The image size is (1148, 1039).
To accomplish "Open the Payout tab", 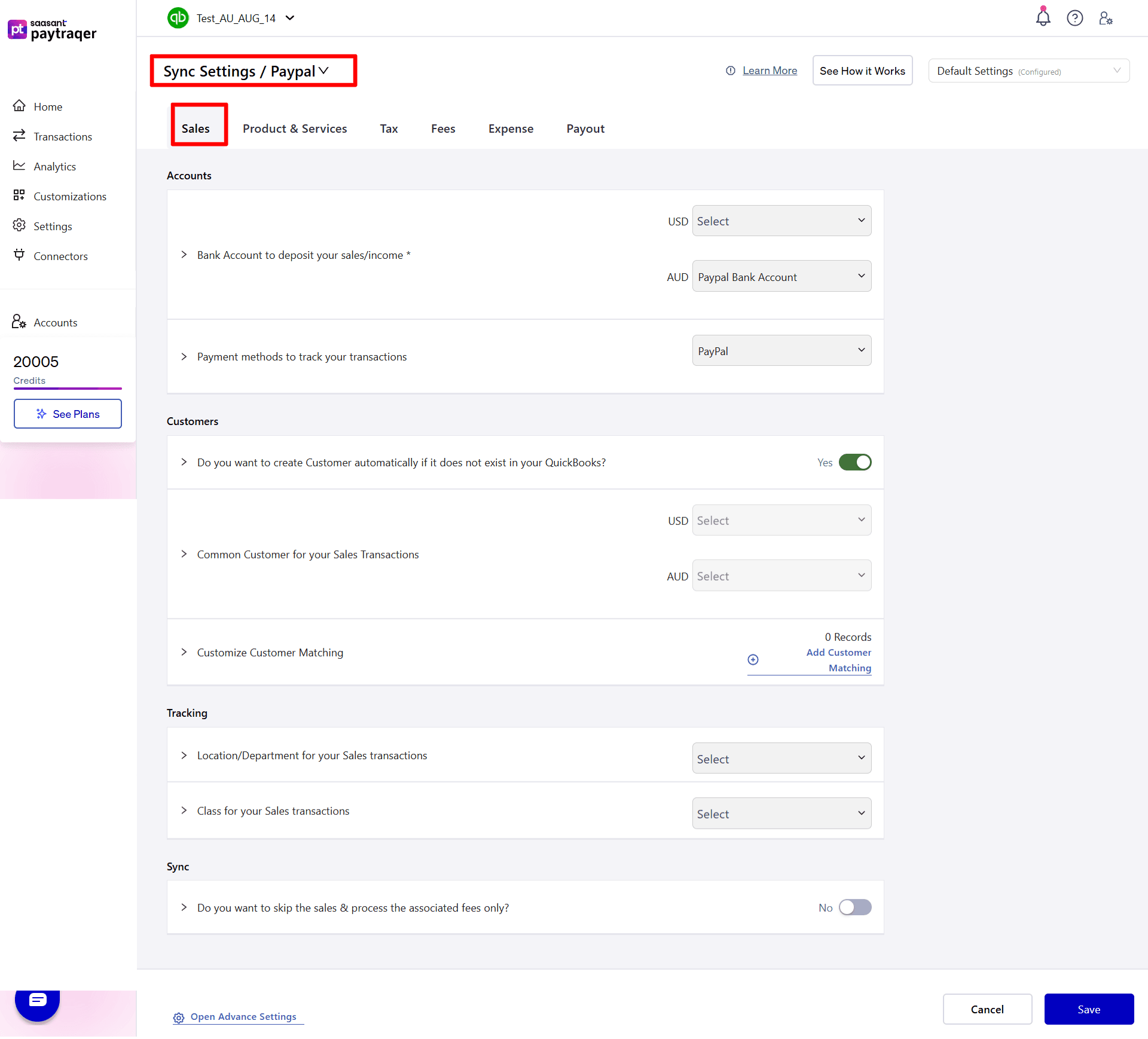I will click(x=585, y=129).
